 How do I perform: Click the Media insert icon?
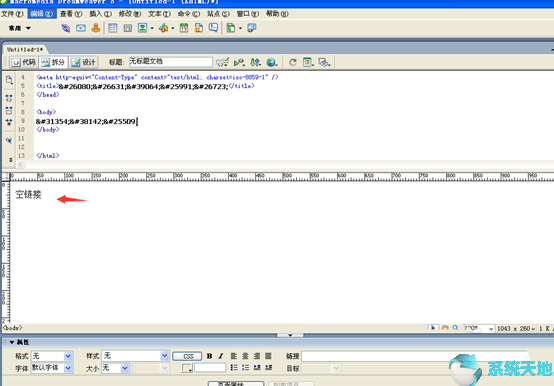click(x=164, y=28)
